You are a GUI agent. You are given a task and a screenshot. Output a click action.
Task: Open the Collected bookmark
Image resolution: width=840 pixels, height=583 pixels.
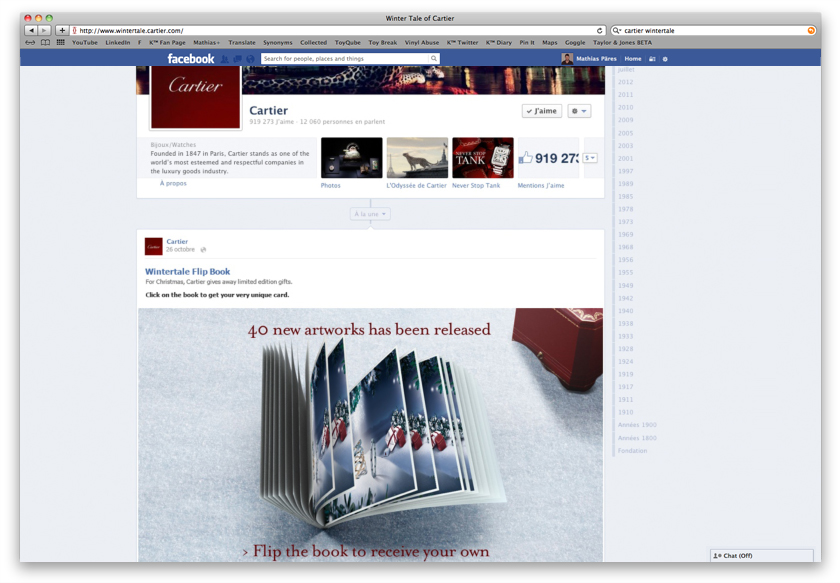(x=313, y=42)
